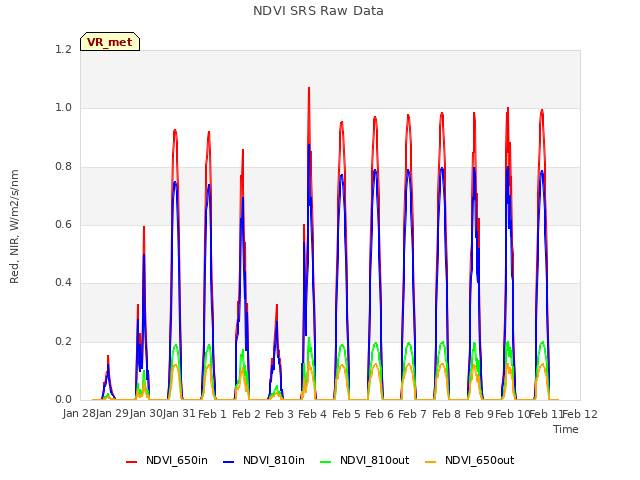640x480 pixels.
Task: Click the Feb 1 x-axis label
Action: tap(212, 414)
